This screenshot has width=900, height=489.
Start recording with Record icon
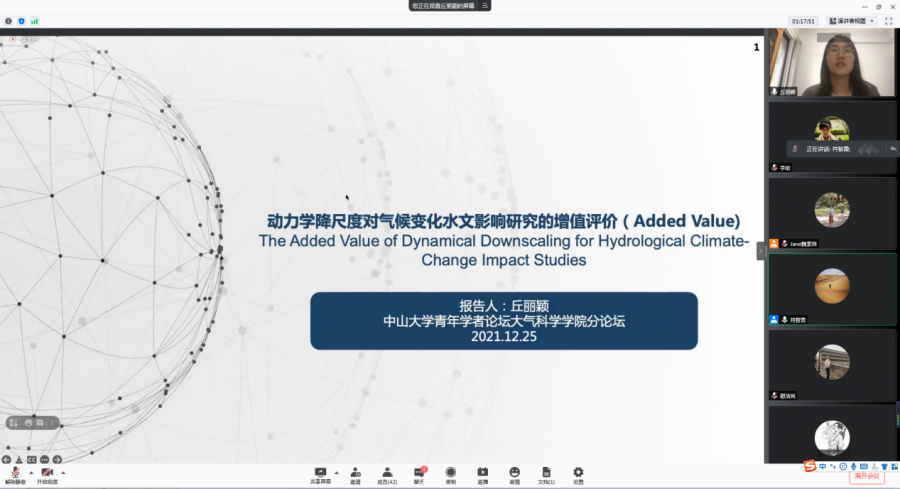pos(451,472)
